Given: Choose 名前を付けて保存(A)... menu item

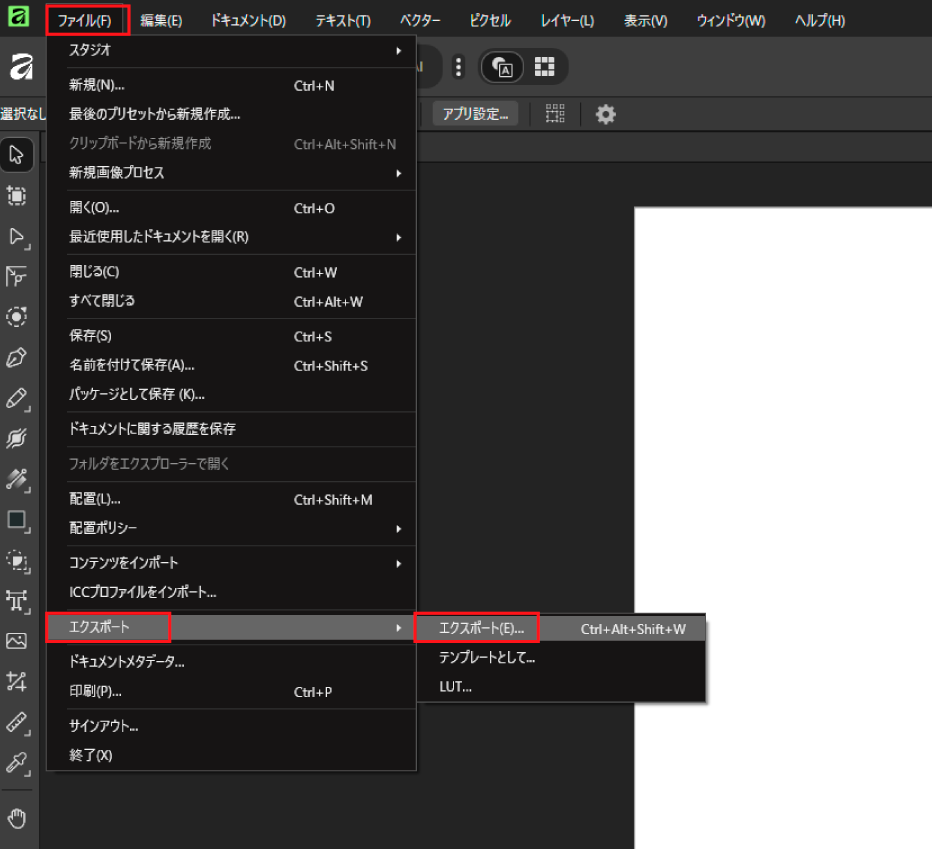Looking at the screenshot, I should pos(132,366).
